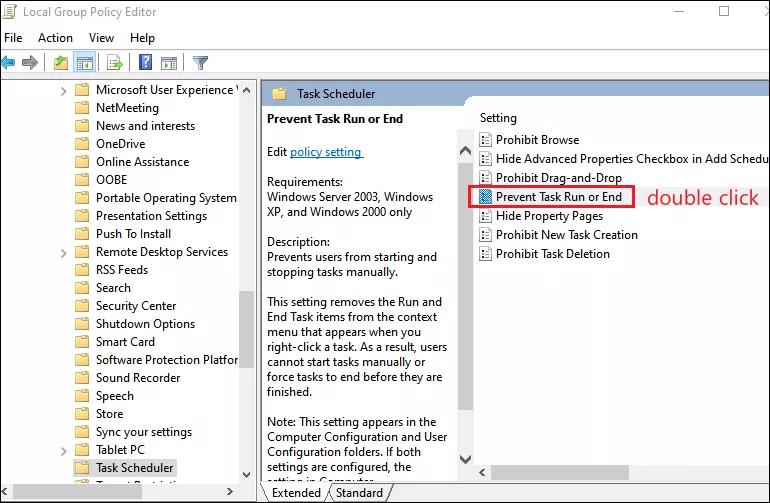Select Prohibit Task Deletion setting text
Image resolution: width=770 pixels, height=503 pixels.
[x=552, y=254]
